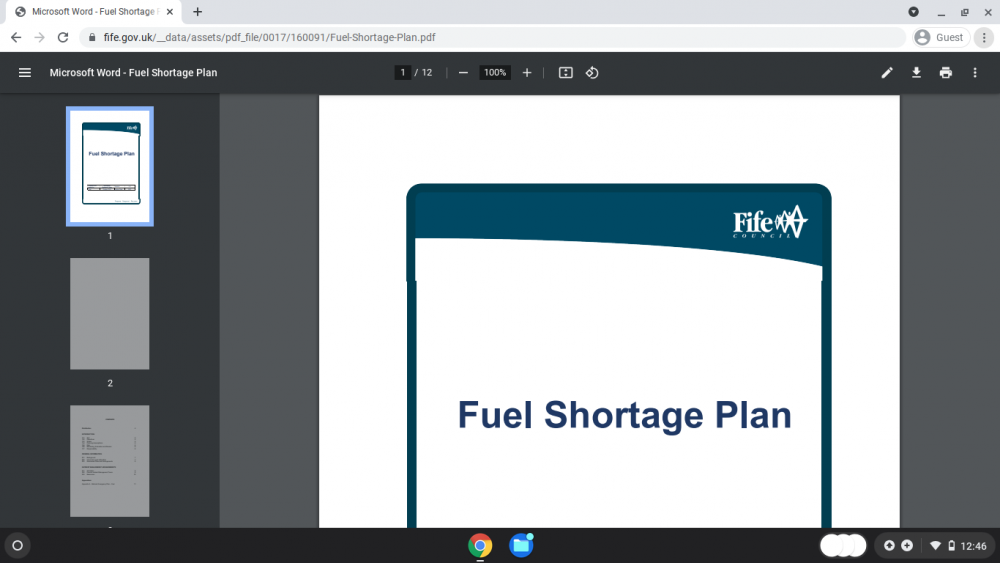This screenshot has height=563, width=1000.
Task: Rotate the document counterclockwise
Action: coord(592,73)
